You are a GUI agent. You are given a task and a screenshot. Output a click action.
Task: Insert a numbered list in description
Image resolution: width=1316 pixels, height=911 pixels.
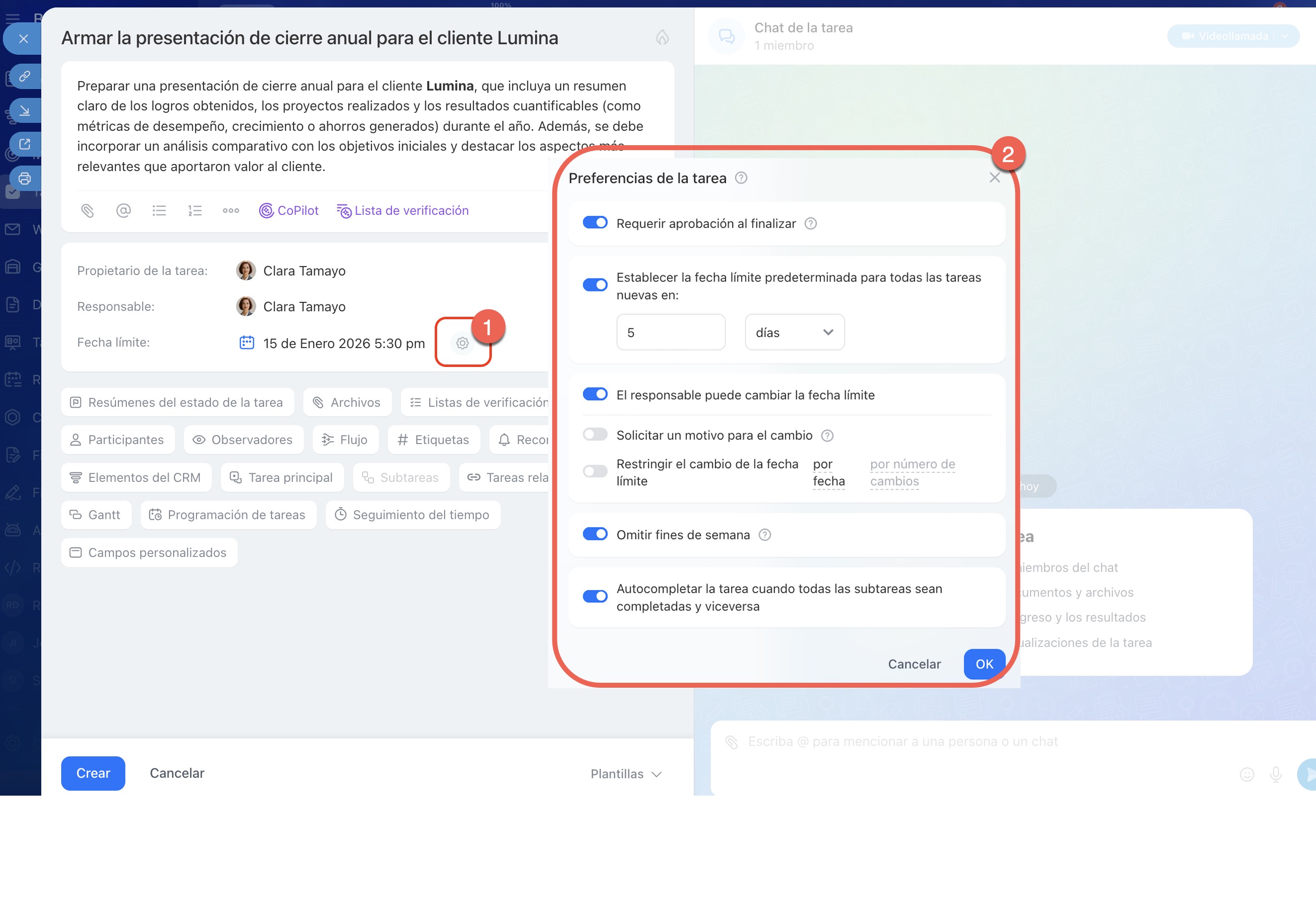194,211
